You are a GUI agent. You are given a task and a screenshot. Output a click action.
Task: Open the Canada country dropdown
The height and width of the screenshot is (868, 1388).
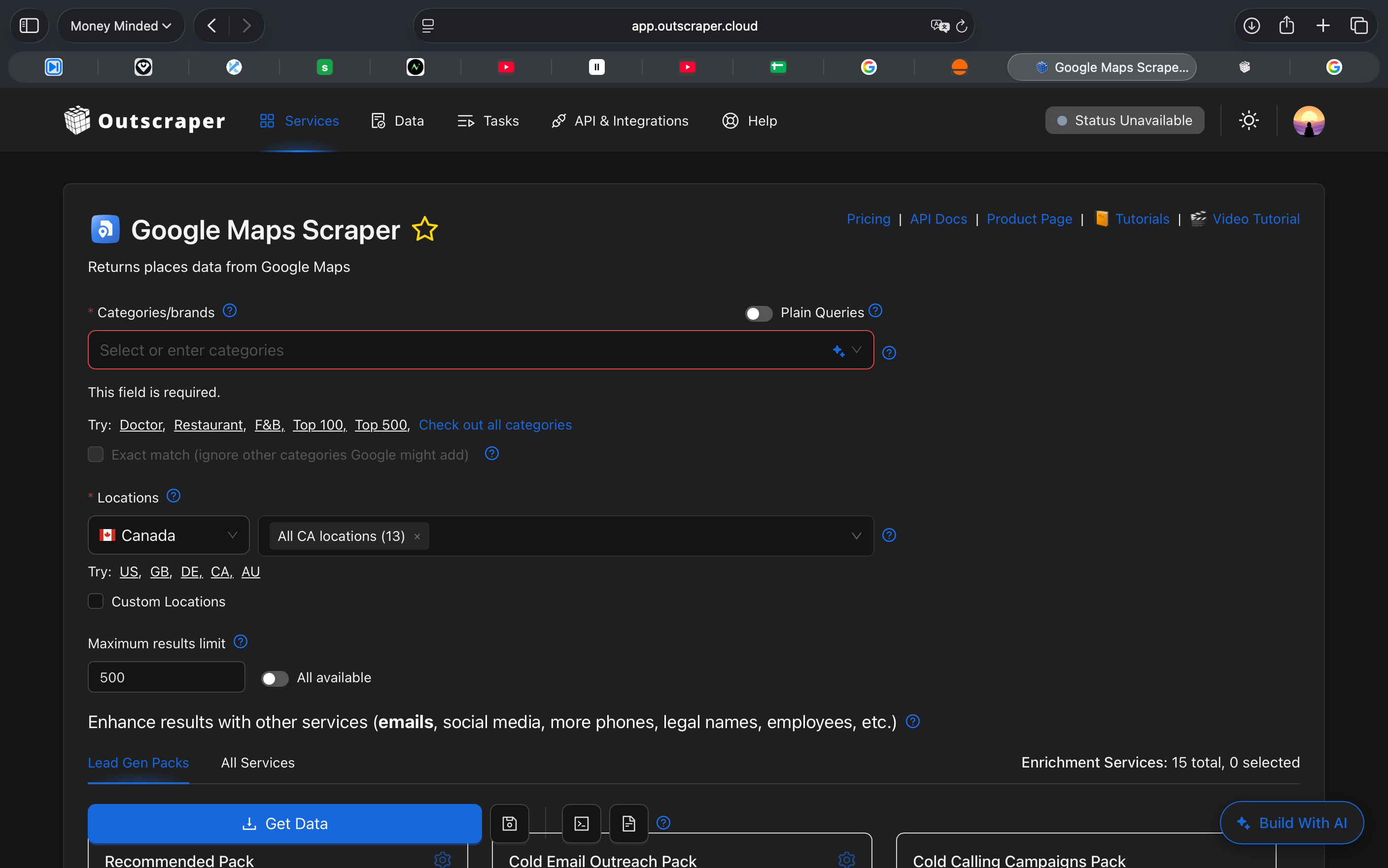point(168,535)
